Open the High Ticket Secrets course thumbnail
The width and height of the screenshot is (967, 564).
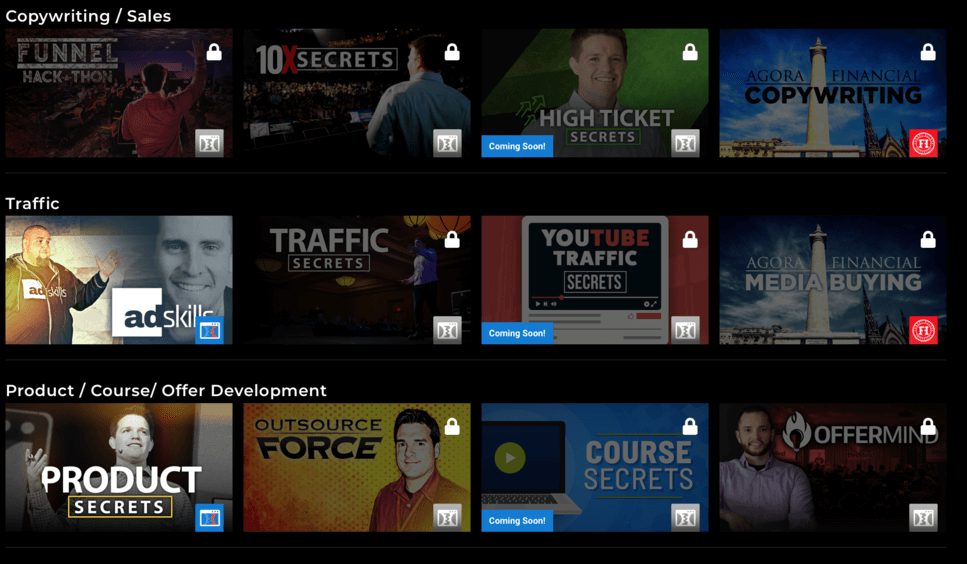click(595, 93)
